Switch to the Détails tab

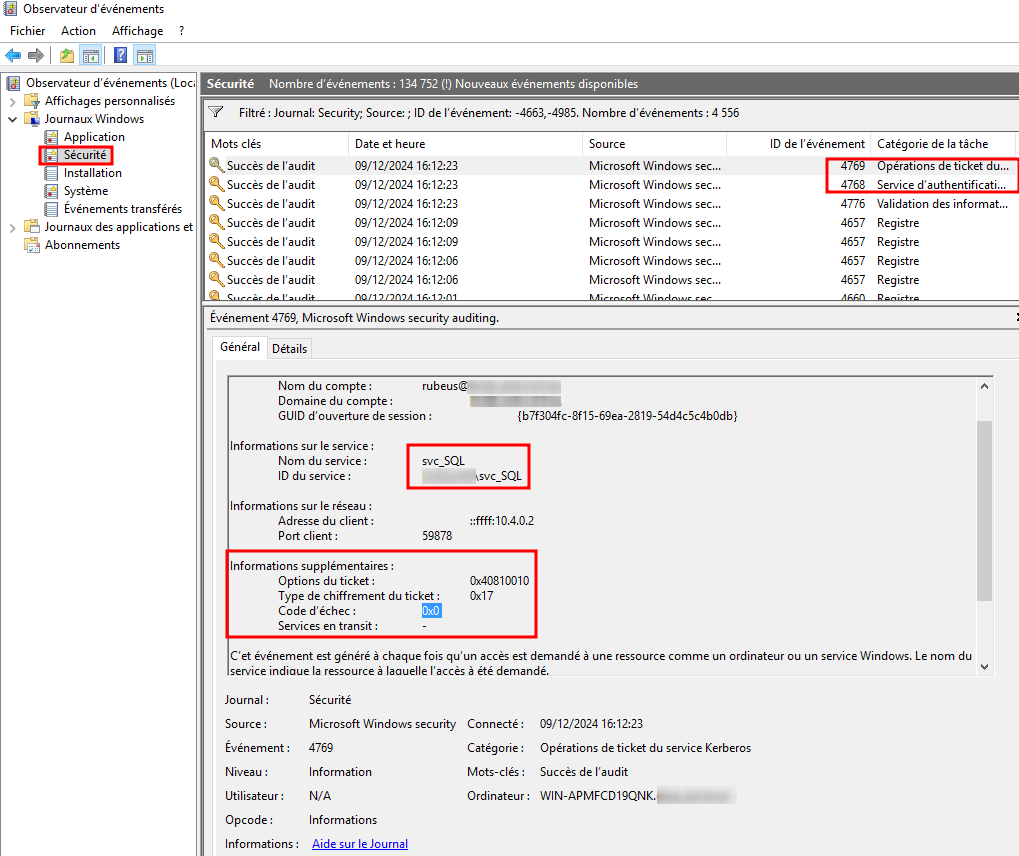click(289, 348)
